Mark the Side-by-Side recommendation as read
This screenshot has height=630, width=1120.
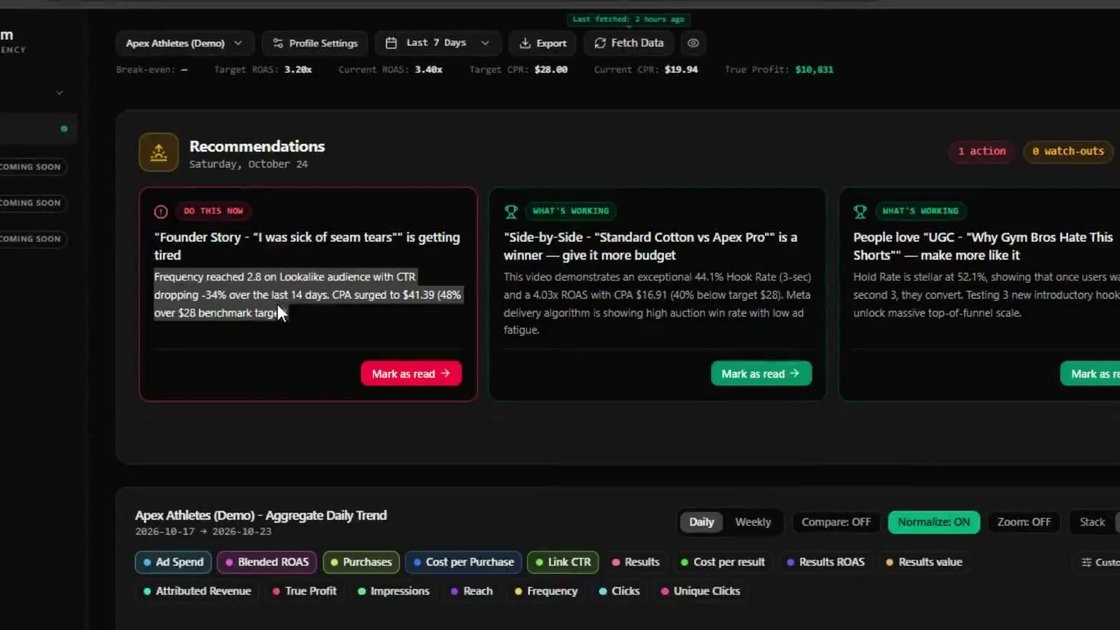[761, 374]
